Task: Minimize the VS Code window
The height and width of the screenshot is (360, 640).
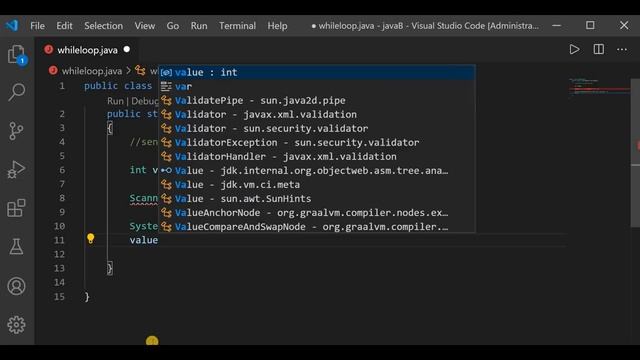Action: click(x=556, y=25)
